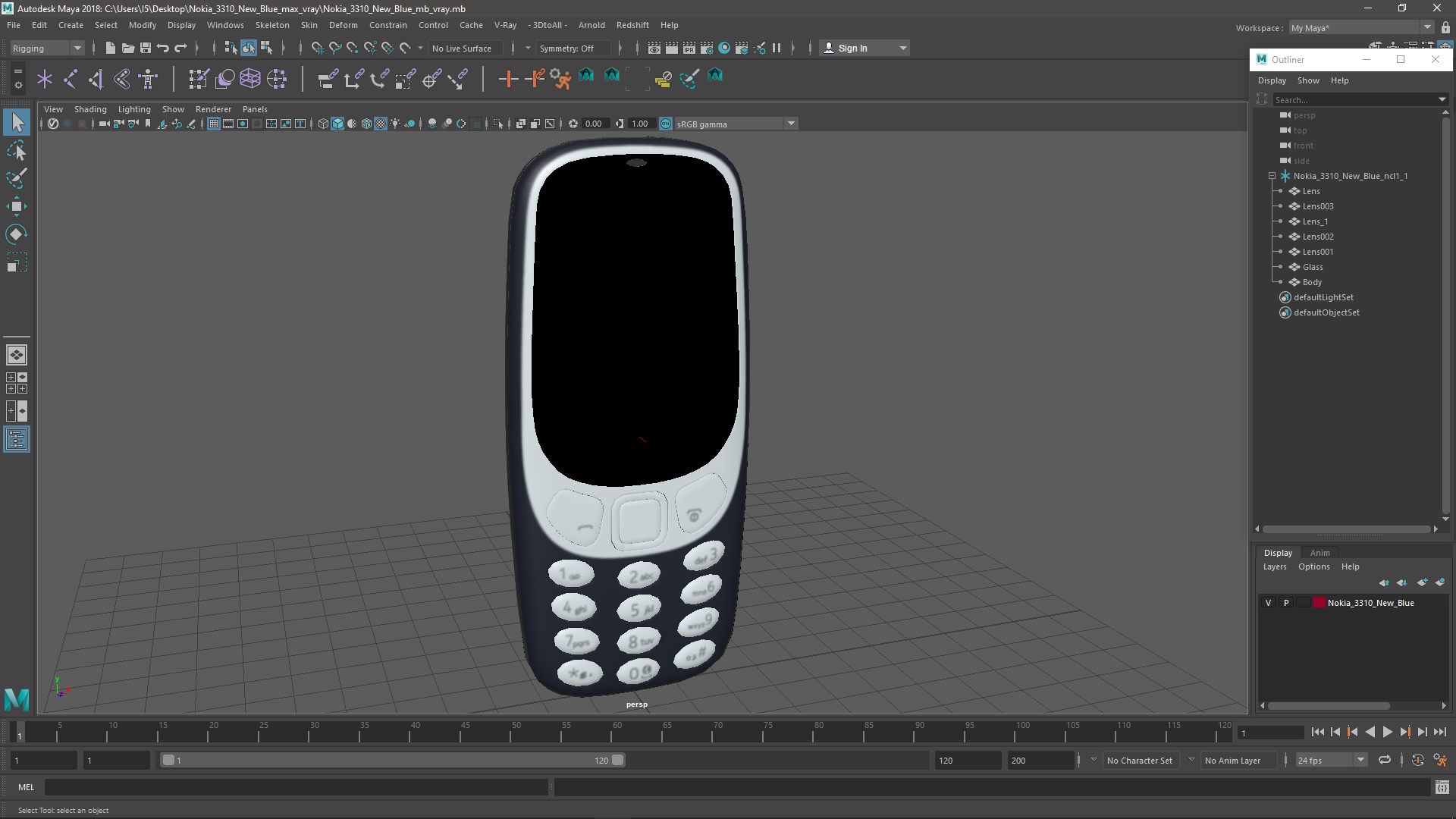
Task: Switch to the Anim layers tab
Action: point(1319,553)
